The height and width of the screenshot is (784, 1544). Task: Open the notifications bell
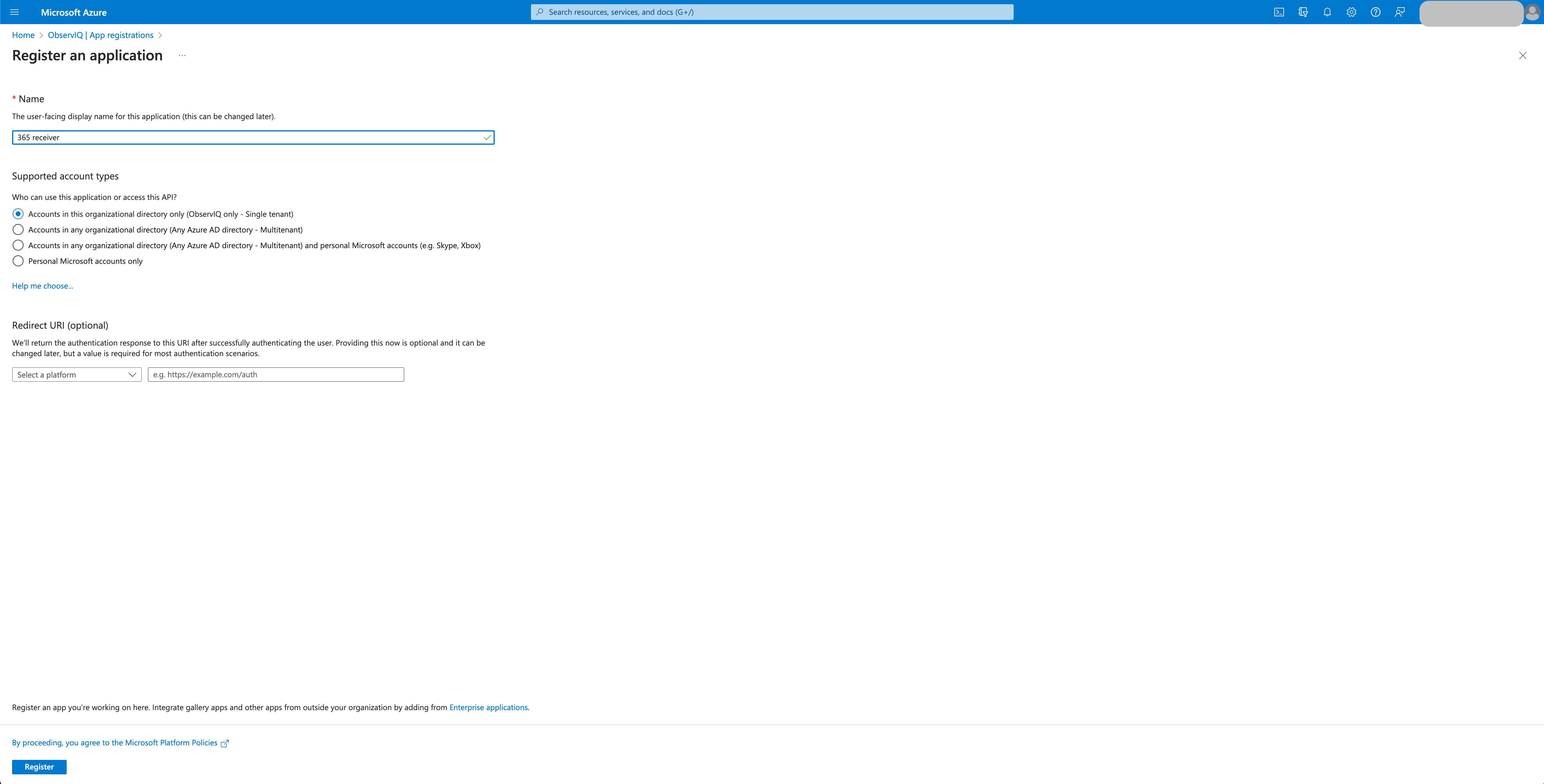(1327, 12)
